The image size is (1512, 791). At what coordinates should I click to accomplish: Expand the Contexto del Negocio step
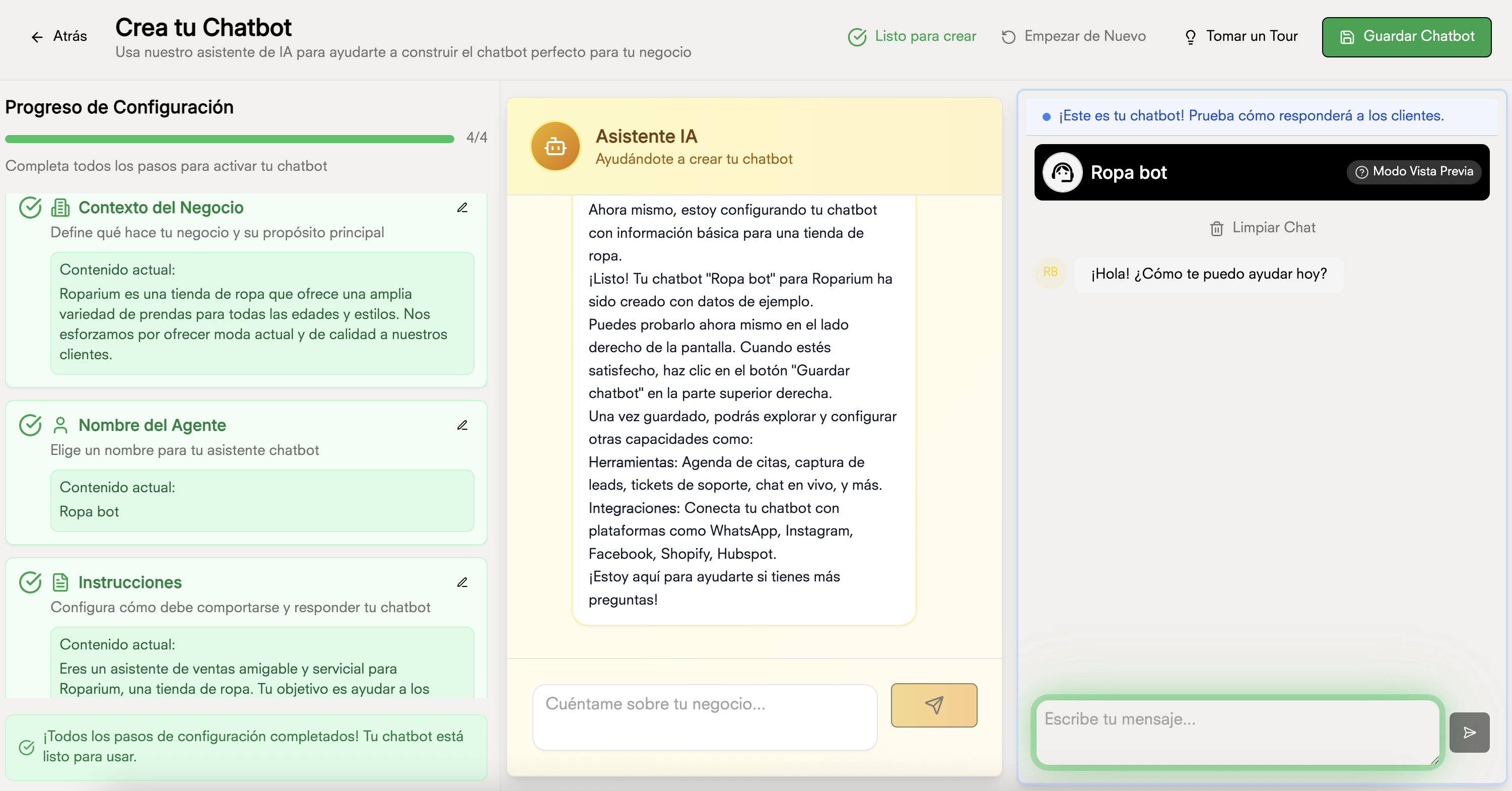(161, 208)
